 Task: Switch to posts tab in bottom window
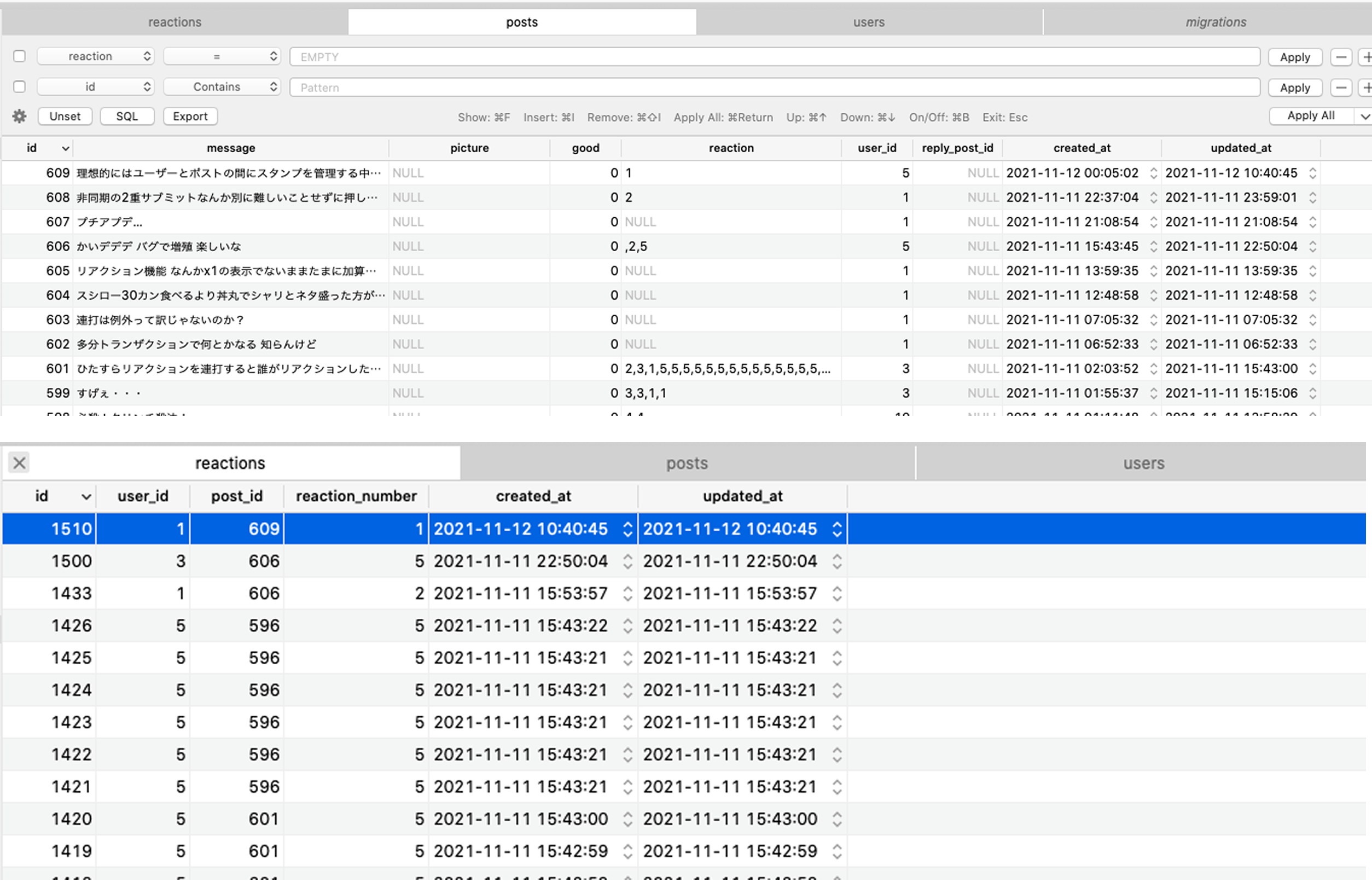[687, 463]
